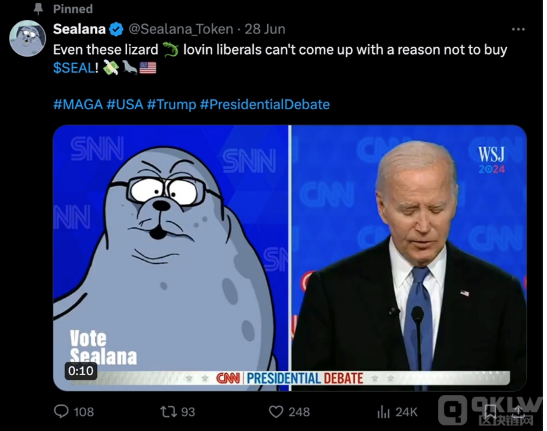Open the $SEAL cashtag link

[x=74, y=68]
